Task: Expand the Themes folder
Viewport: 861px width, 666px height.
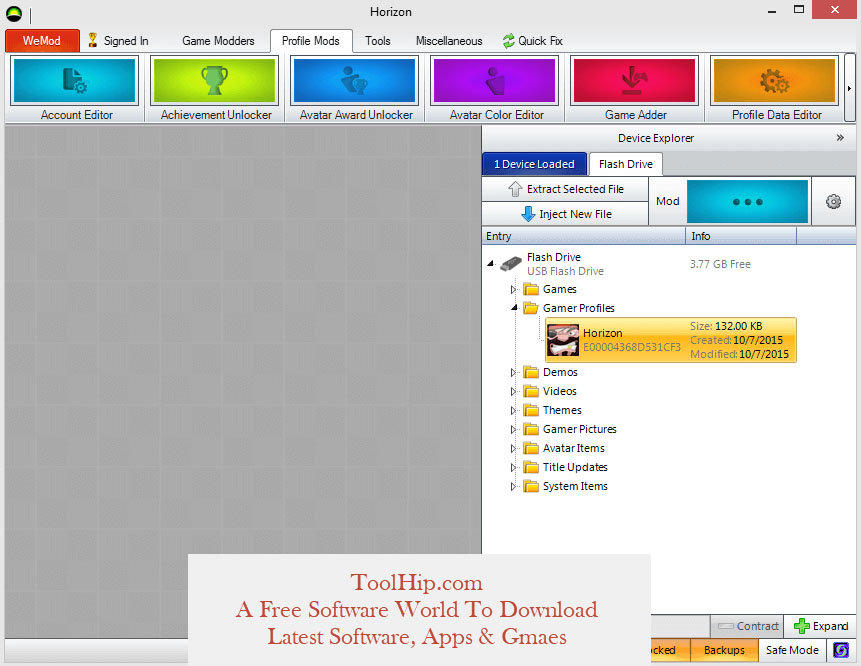Action: coord(513,410)
